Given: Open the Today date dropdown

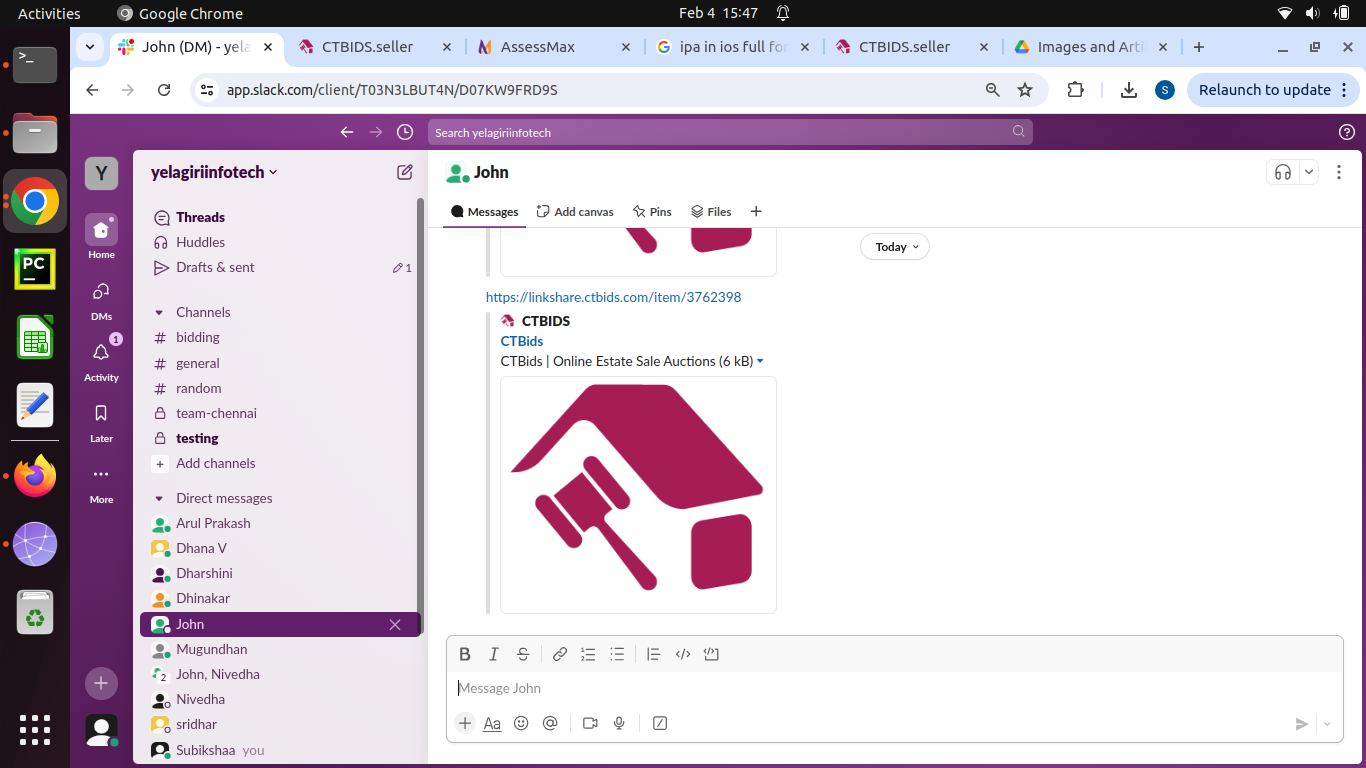Looking at the screenshot, I should coord(894,247).
